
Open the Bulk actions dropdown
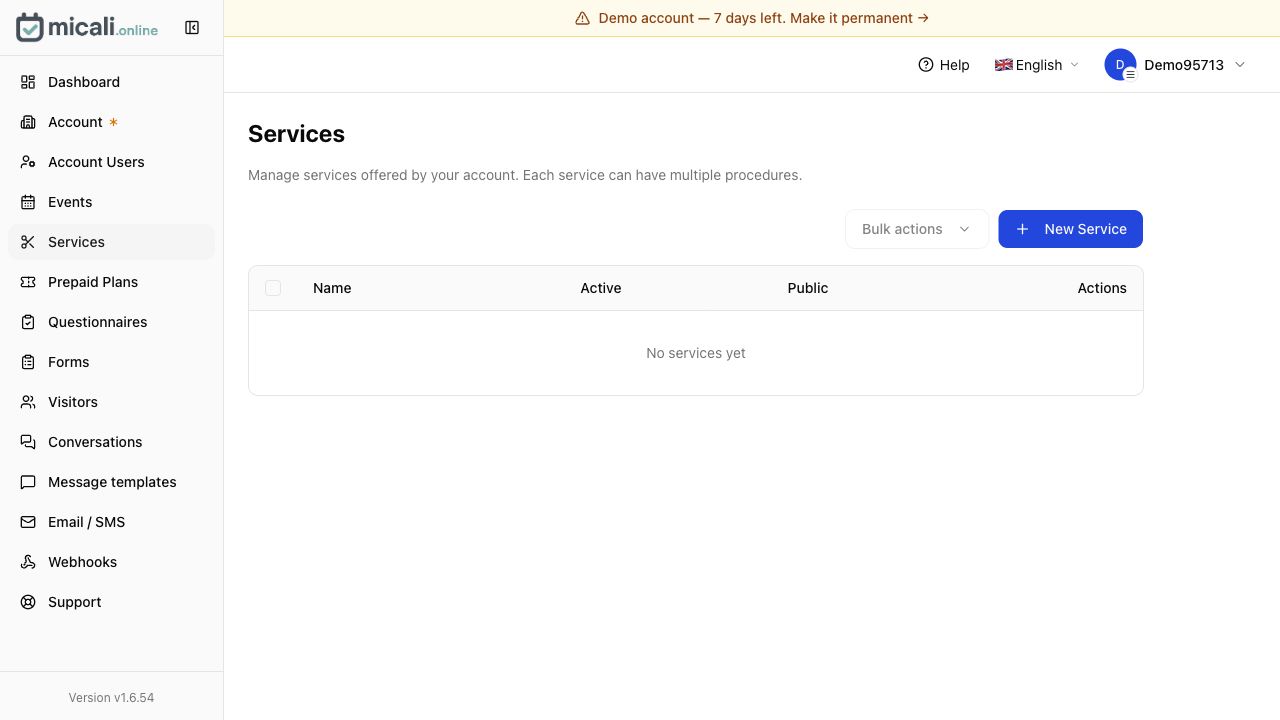point(917,229)
